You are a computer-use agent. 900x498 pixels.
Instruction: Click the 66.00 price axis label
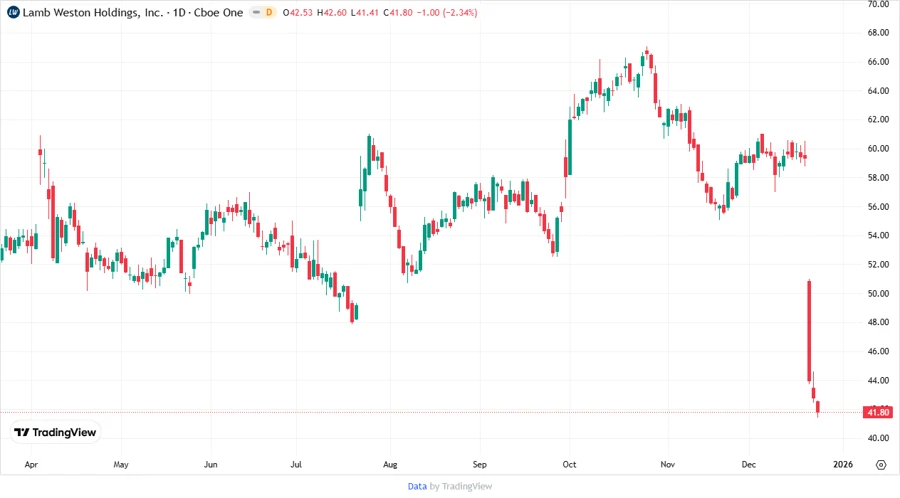[x=878, y=62]
